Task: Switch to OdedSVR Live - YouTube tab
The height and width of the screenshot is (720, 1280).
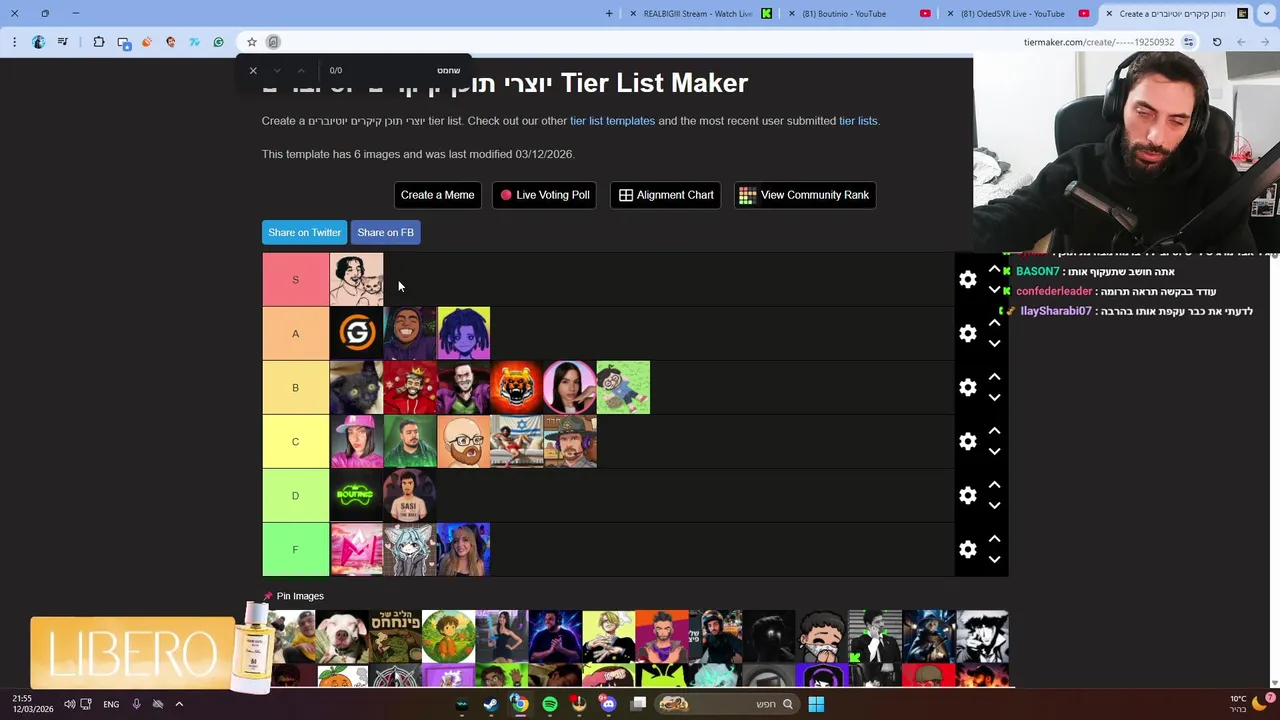Action: (1018, 14)
